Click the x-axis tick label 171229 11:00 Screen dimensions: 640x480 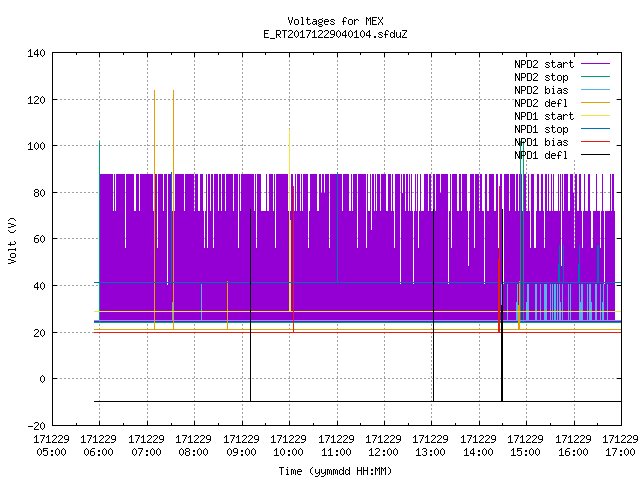tap(336, 446)
